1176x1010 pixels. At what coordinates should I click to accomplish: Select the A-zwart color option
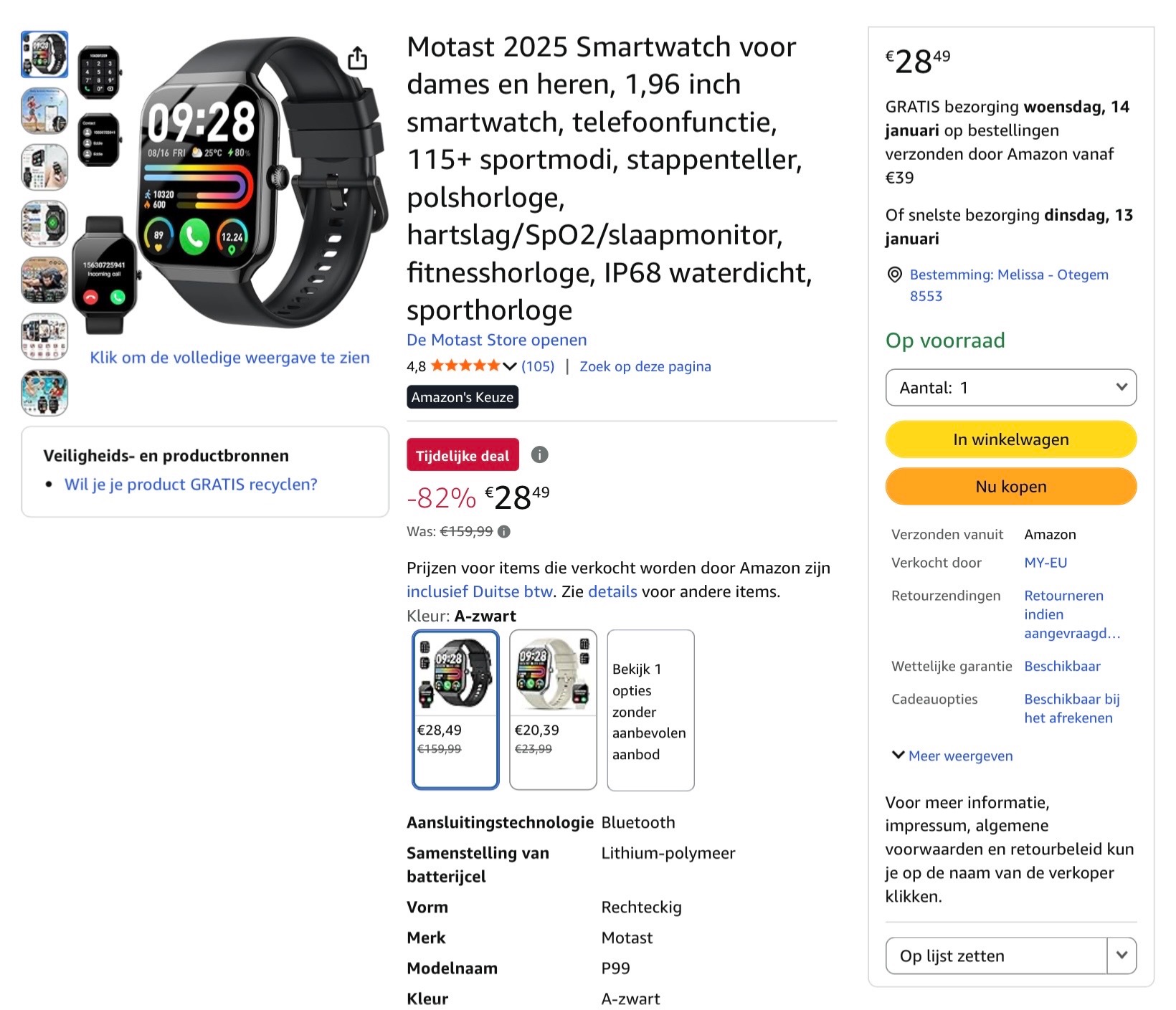455,710
